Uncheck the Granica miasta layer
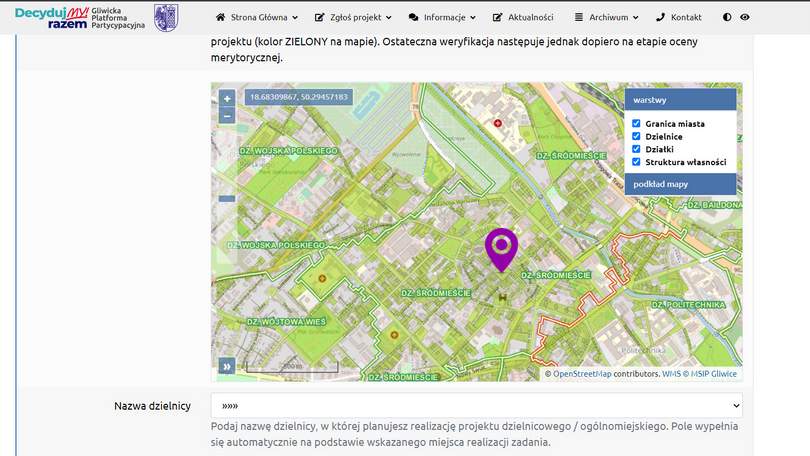Screen dimensions: 810x456 [636, 124]
